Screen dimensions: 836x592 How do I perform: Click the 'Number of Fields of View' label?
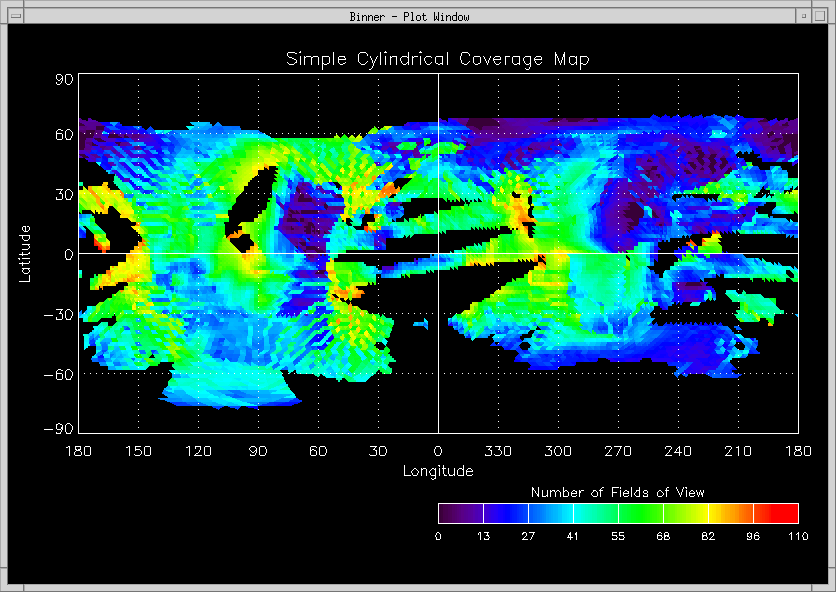tap(617, 492)
